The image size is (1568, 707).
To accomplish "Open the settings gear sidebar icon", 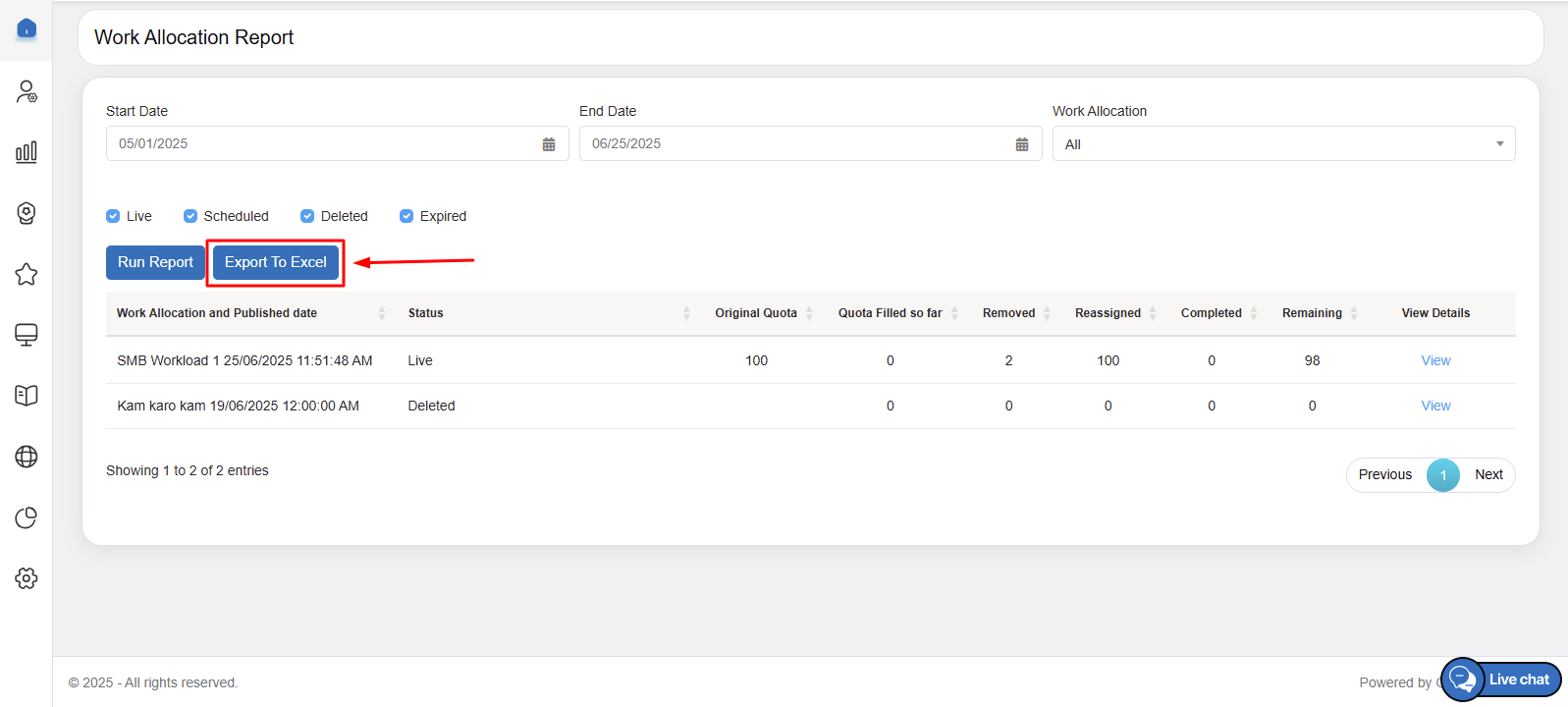I will [27, 578].
